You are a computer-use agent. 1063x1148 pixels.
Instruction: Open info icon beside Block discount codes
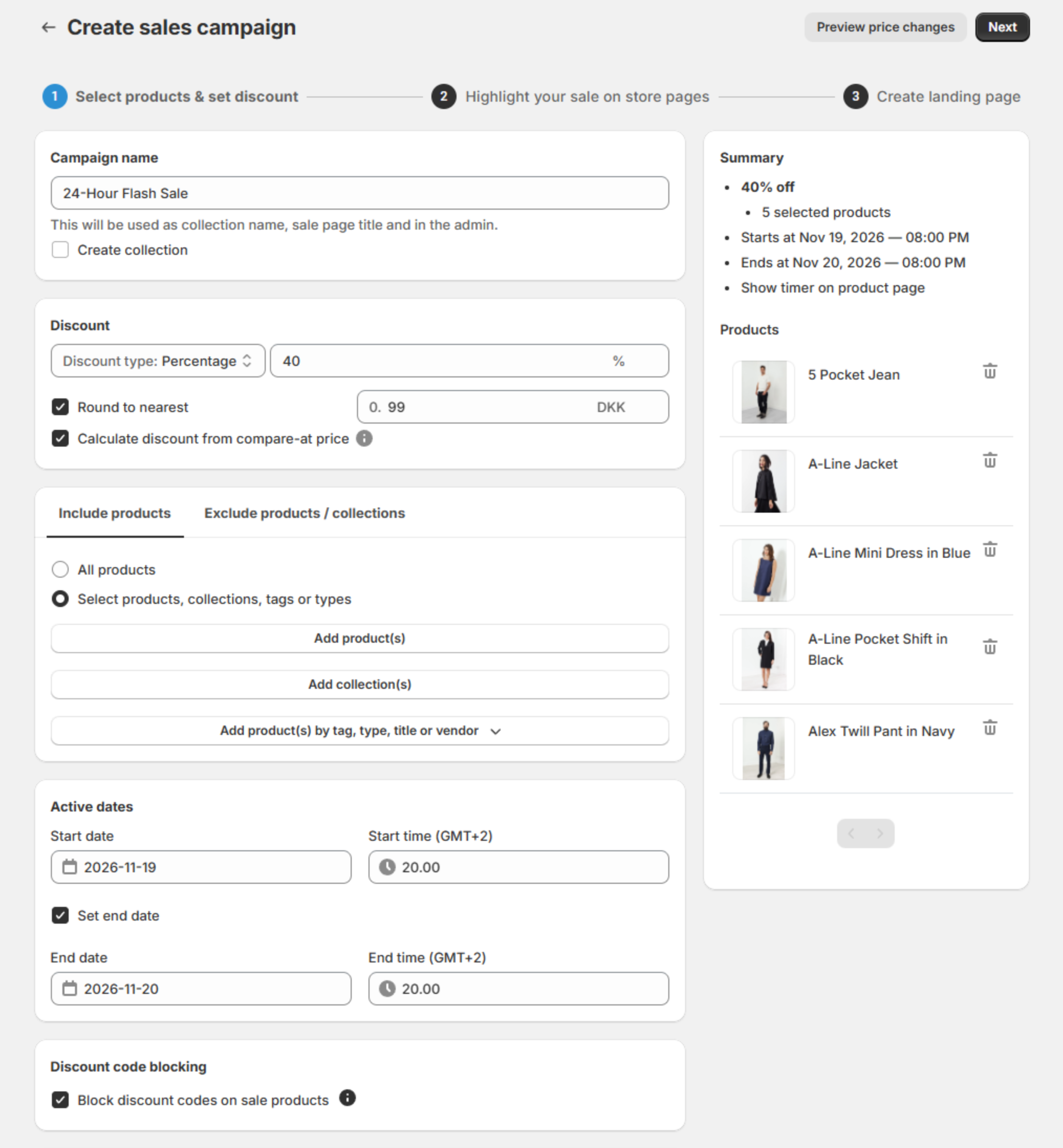348,1098
